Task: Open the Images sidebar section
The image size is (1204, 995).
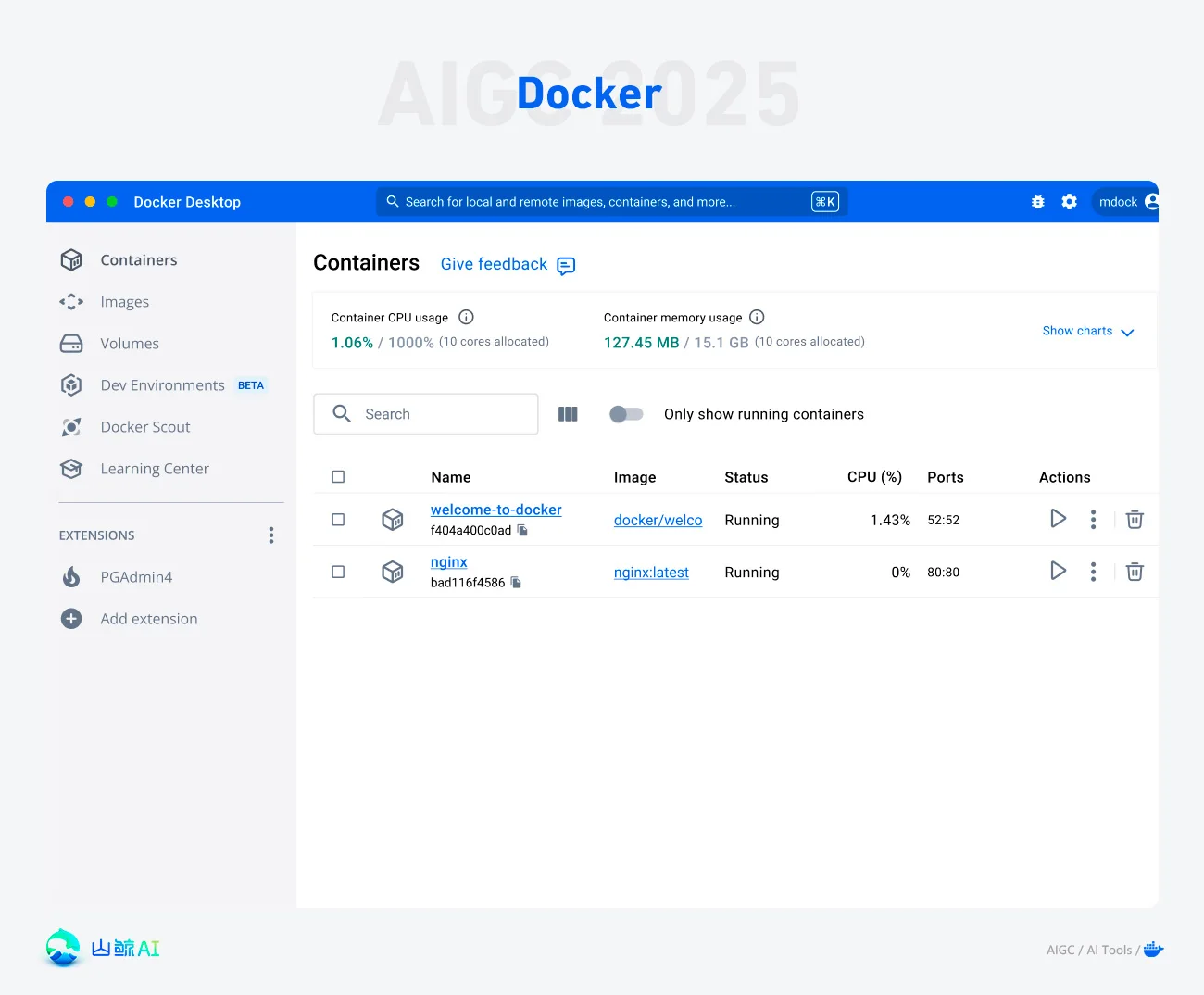Action: pos(124,302)
